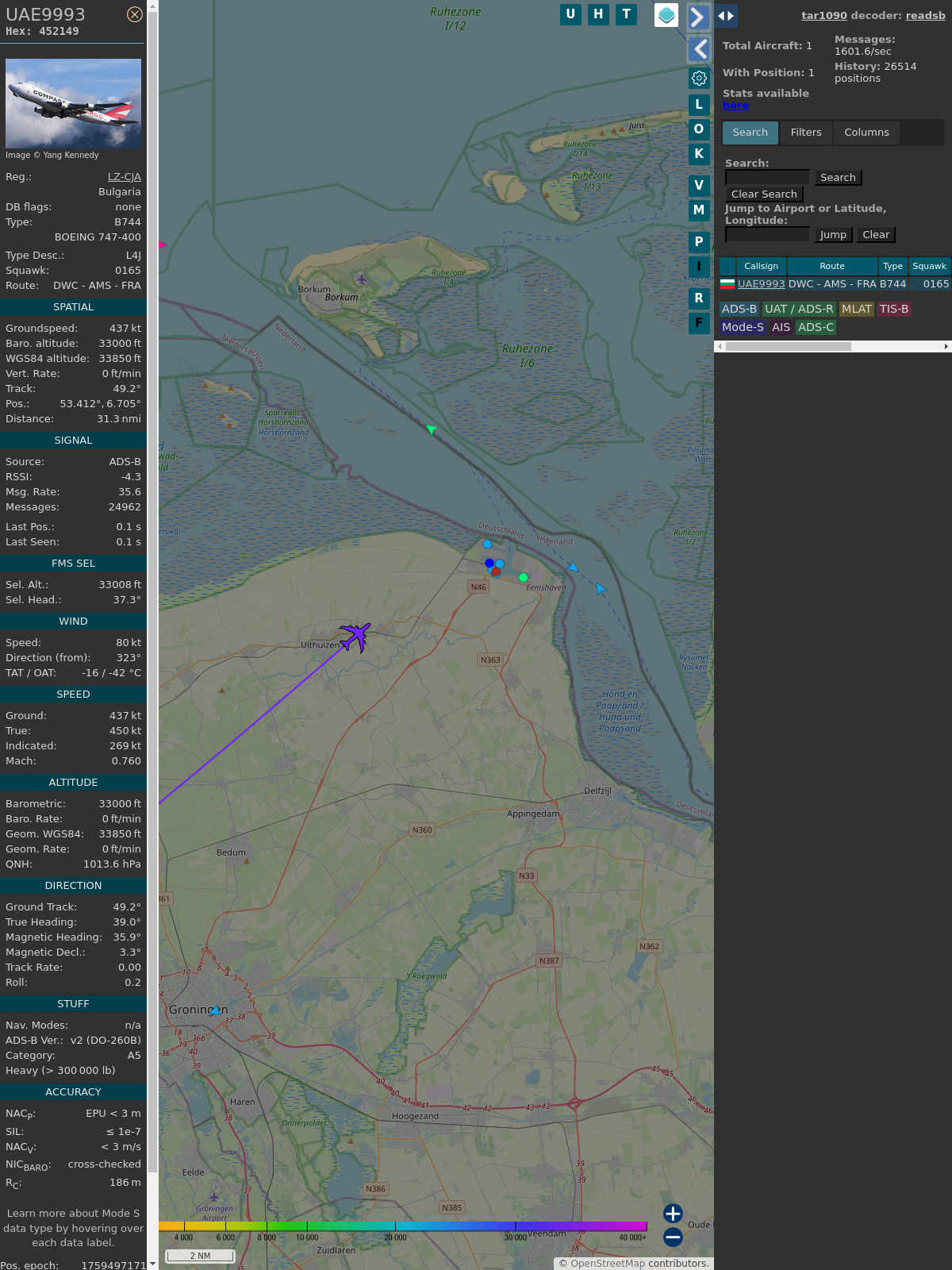
Task: Click the green dot marker at Eemshaven
Action: (523, 578)
